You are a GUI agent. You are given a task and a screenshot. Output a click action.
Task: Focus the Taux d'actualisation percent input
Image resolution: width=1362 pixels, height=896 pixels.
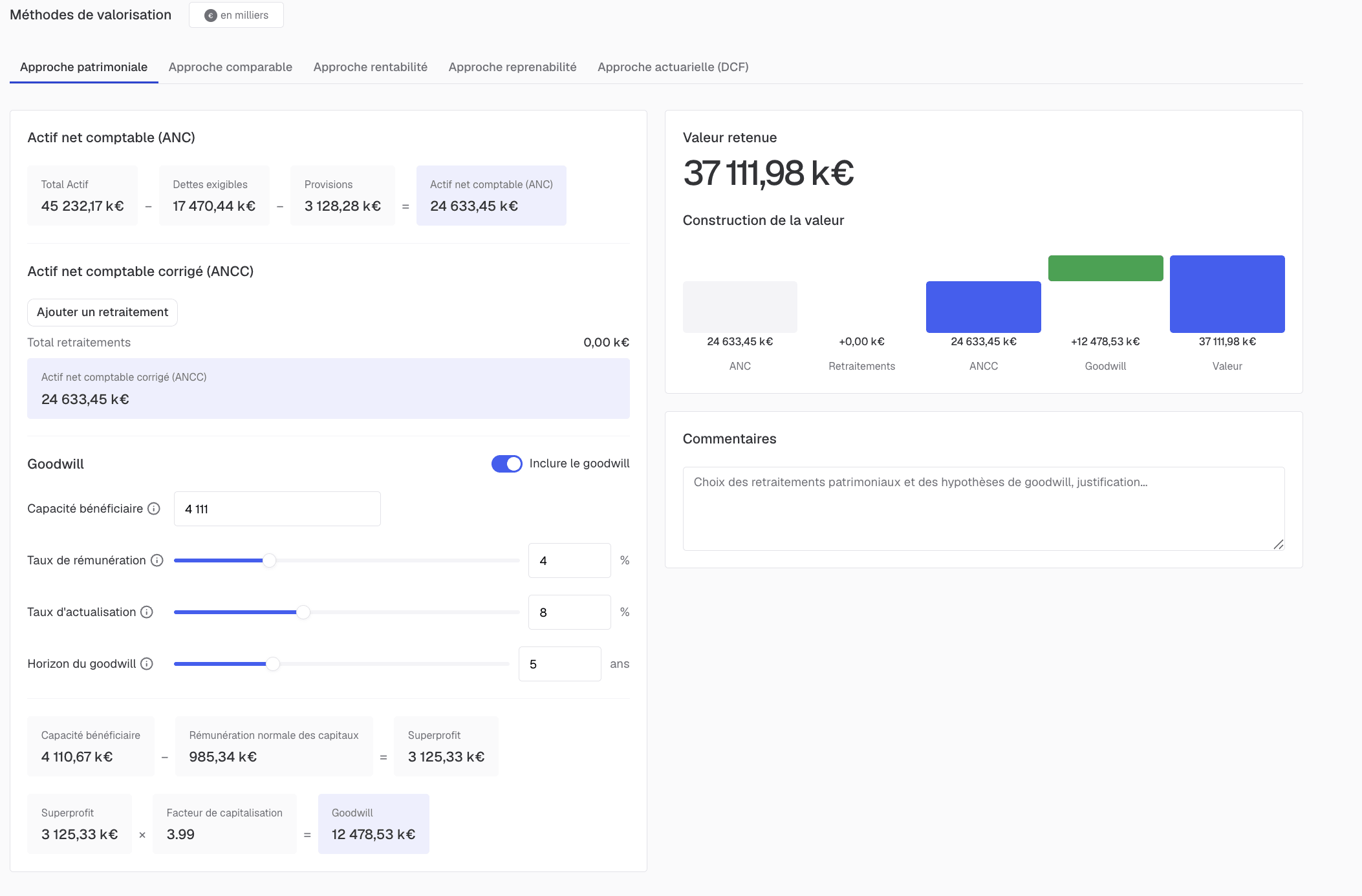569,612
